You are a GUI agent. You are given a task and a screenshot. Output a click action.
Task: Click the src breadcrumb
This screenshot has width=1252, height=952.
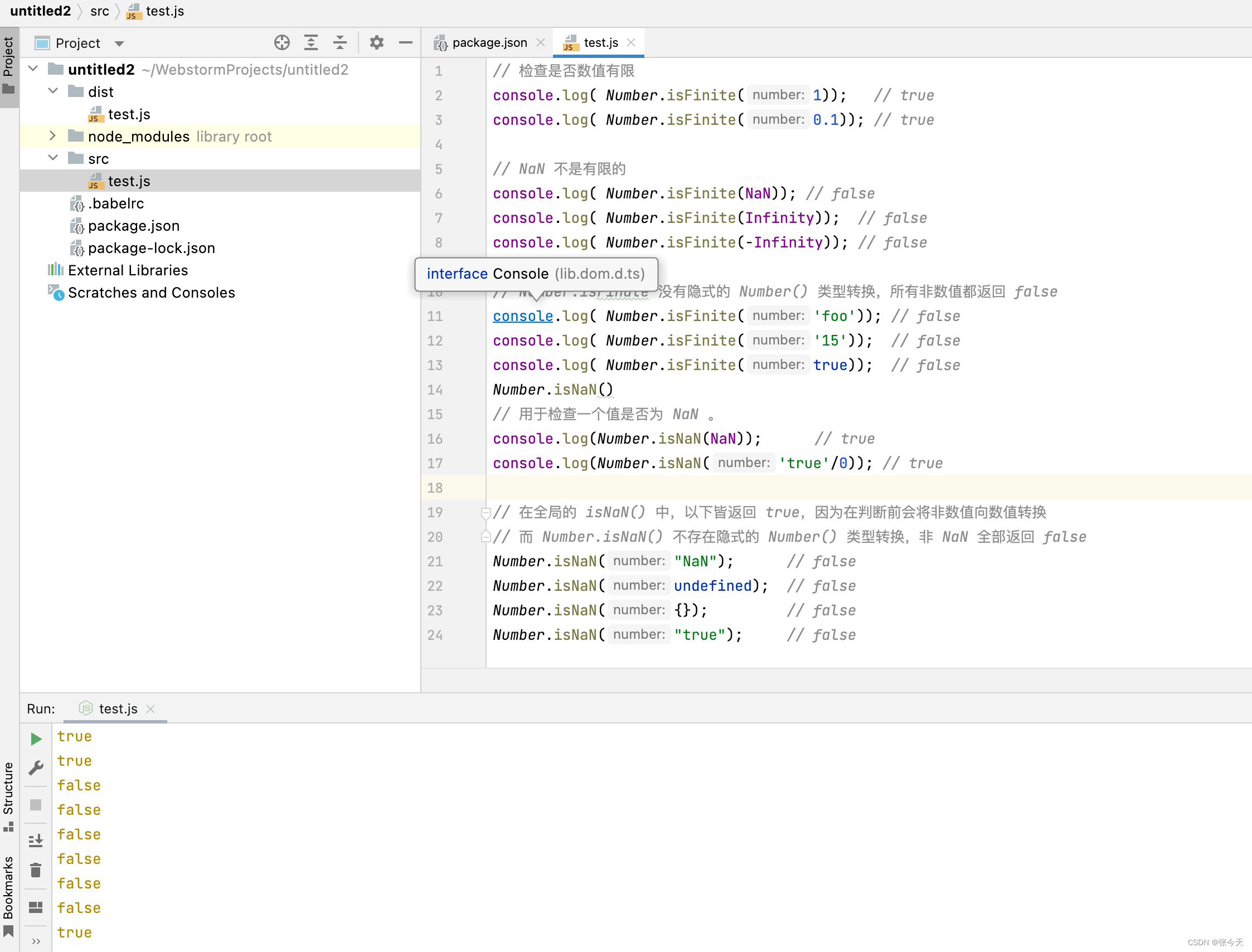point(100,11)
